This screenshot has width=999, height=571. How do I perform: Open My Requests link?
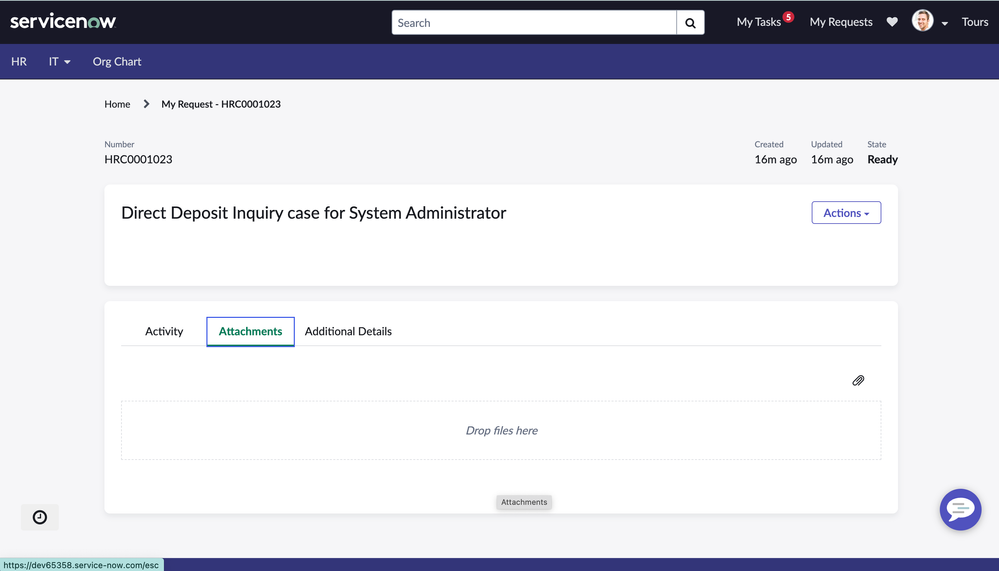click(841, 22)
